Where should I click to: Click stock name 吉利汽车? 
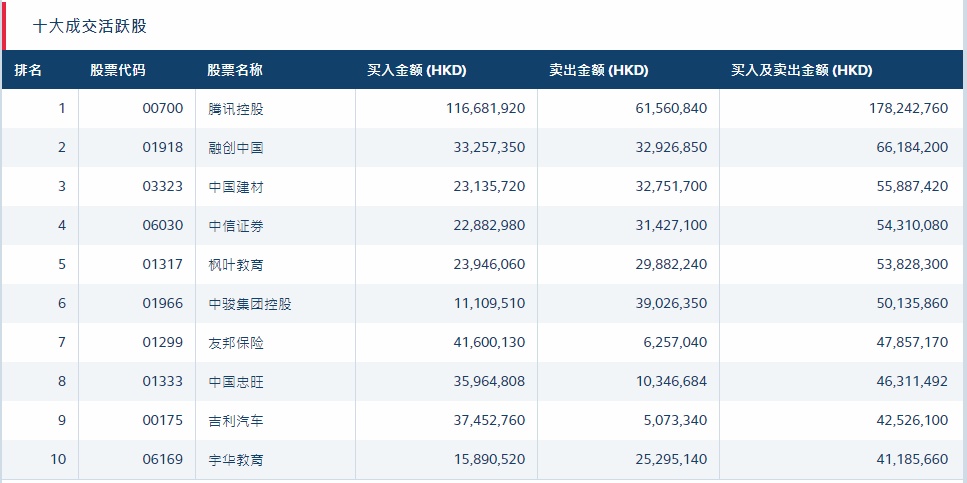click(x=236, y=420)
